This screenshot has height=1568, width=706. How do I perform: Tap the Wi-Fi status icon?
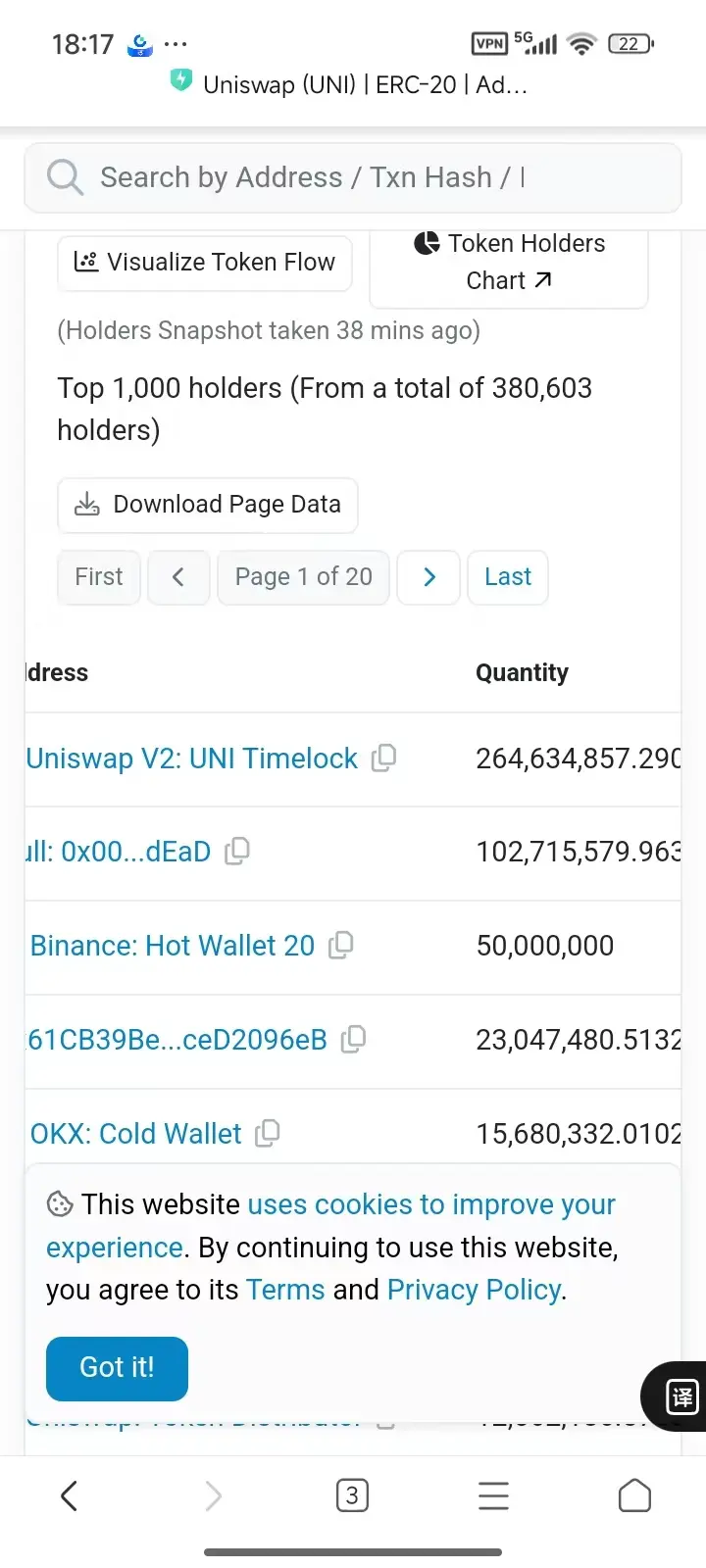[581, 43]
